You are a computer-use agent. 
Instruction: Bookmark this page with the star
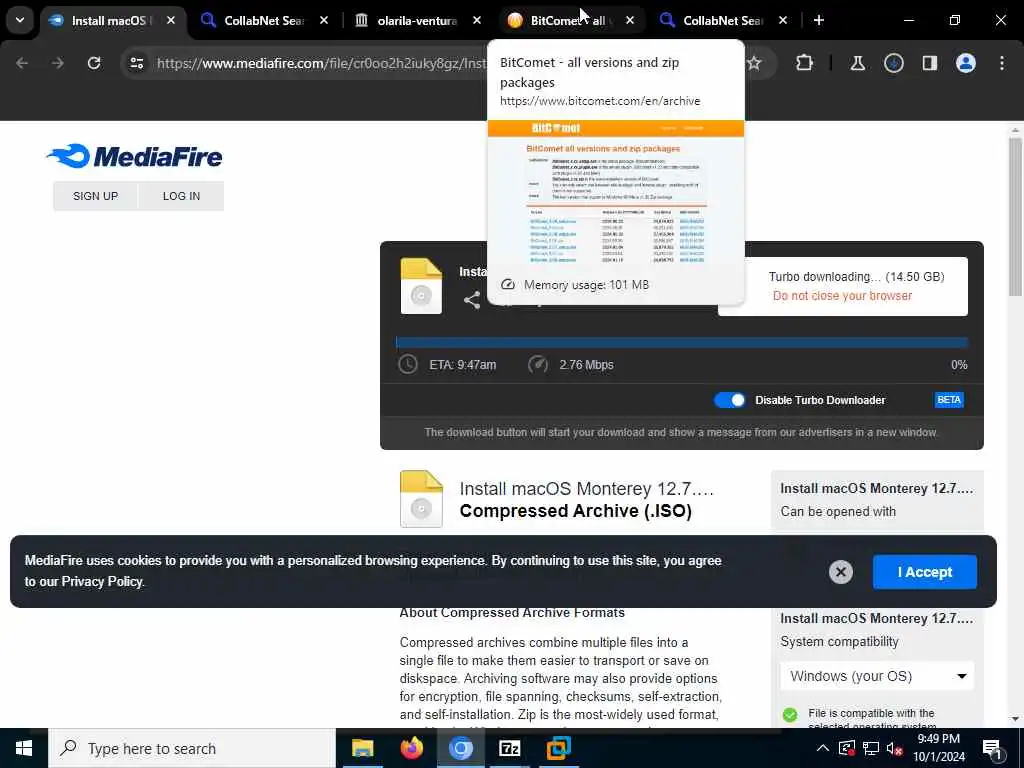[x=754, y=63]
